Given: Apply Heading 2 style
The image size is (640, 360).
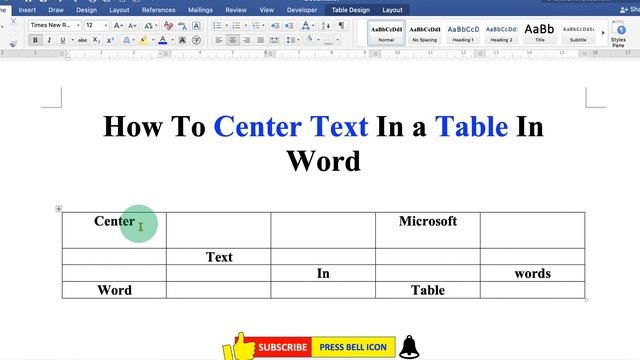Looking at the screenshot, I should [x=501, y=33].
